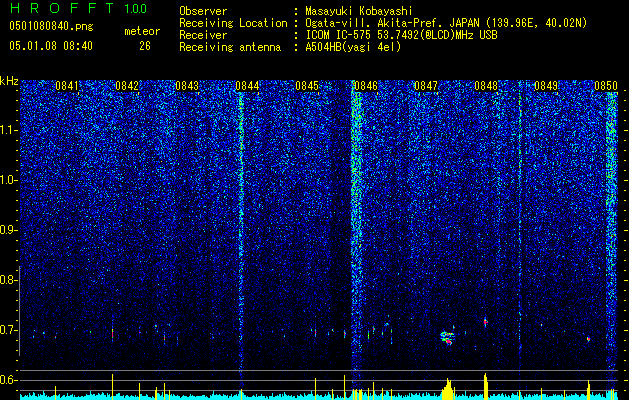The image size is (629, 400).
Task: Click the small meteor echo below 0850
Action: coord(588,339)
